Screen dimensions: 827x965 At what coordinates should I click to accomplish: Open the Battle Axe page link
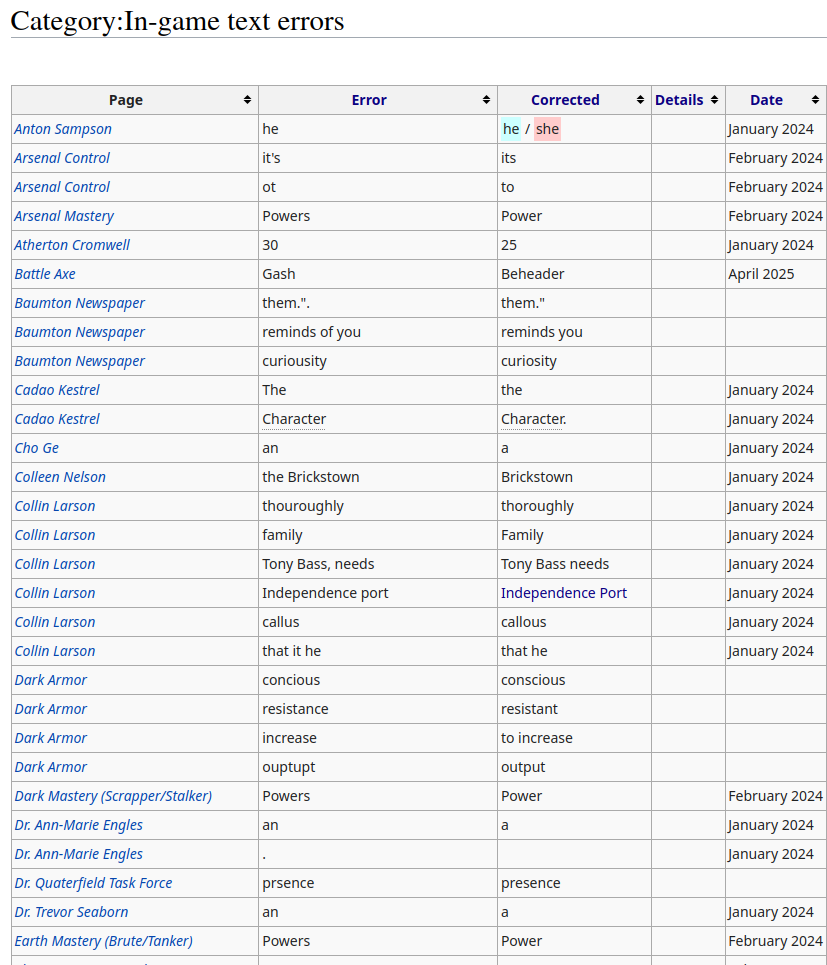45,274
